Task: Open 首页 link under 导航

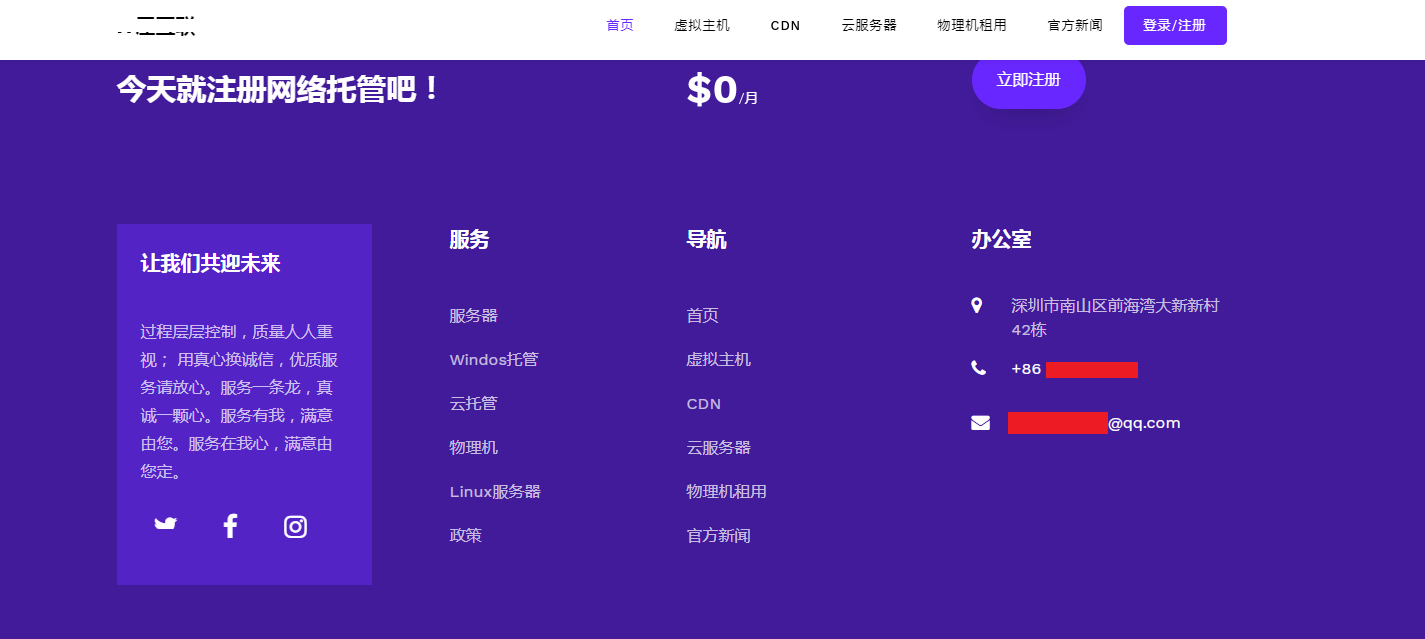Action: (703, 316)
